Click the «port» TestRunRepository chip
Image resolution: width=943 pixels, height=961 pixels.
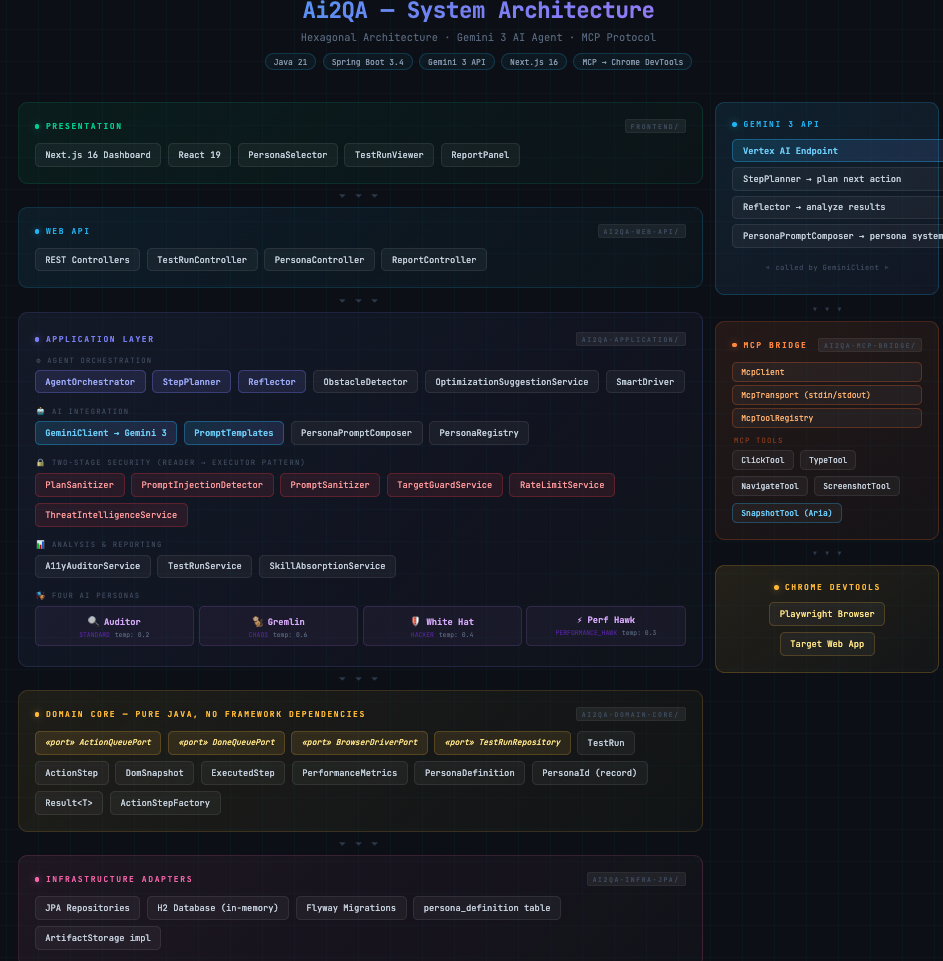pyautogui.click(x=502, y=742)
